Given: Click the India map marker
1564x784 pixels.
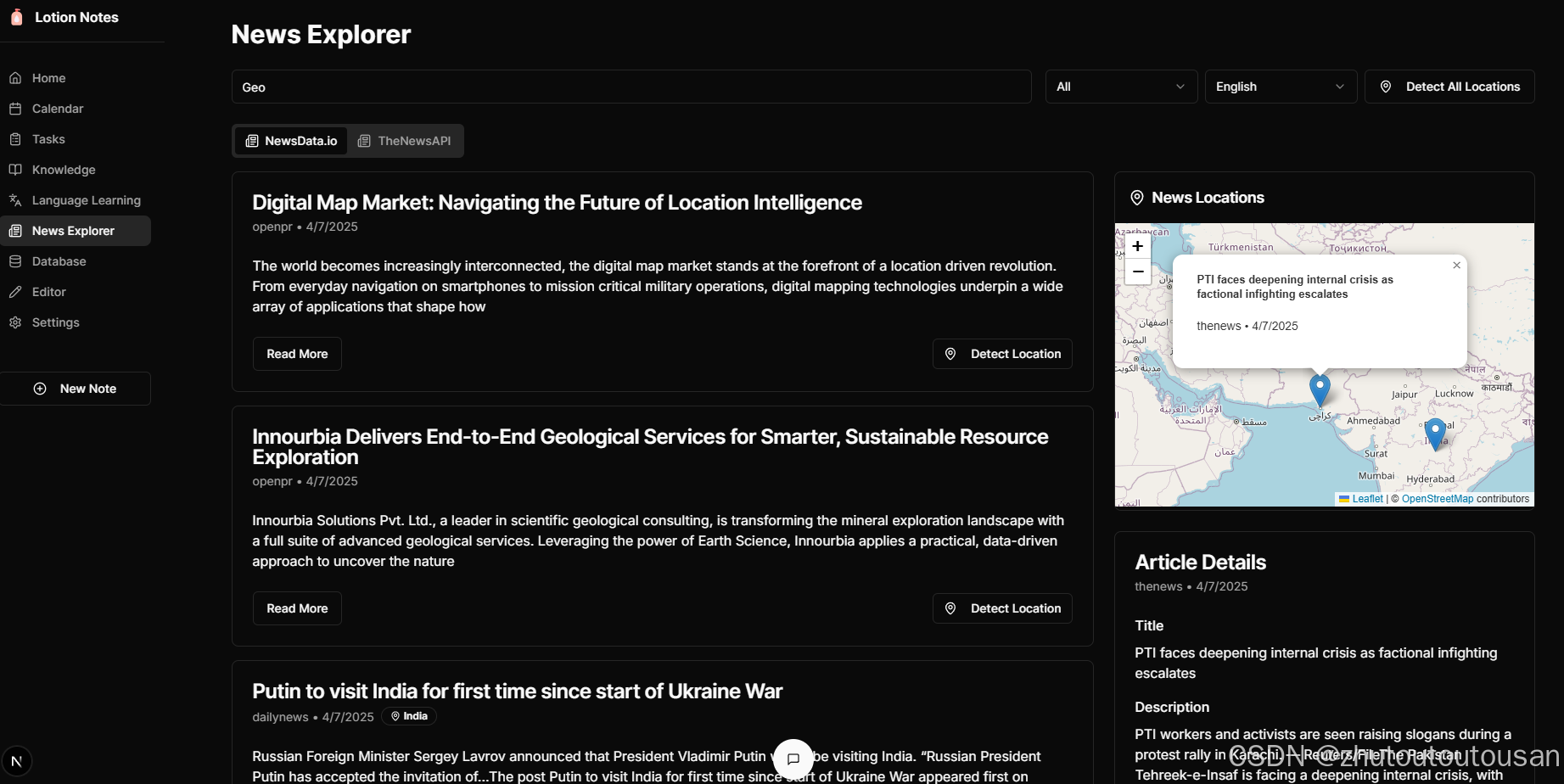Looking at the screenshot, I should [x=1435, y=434].
